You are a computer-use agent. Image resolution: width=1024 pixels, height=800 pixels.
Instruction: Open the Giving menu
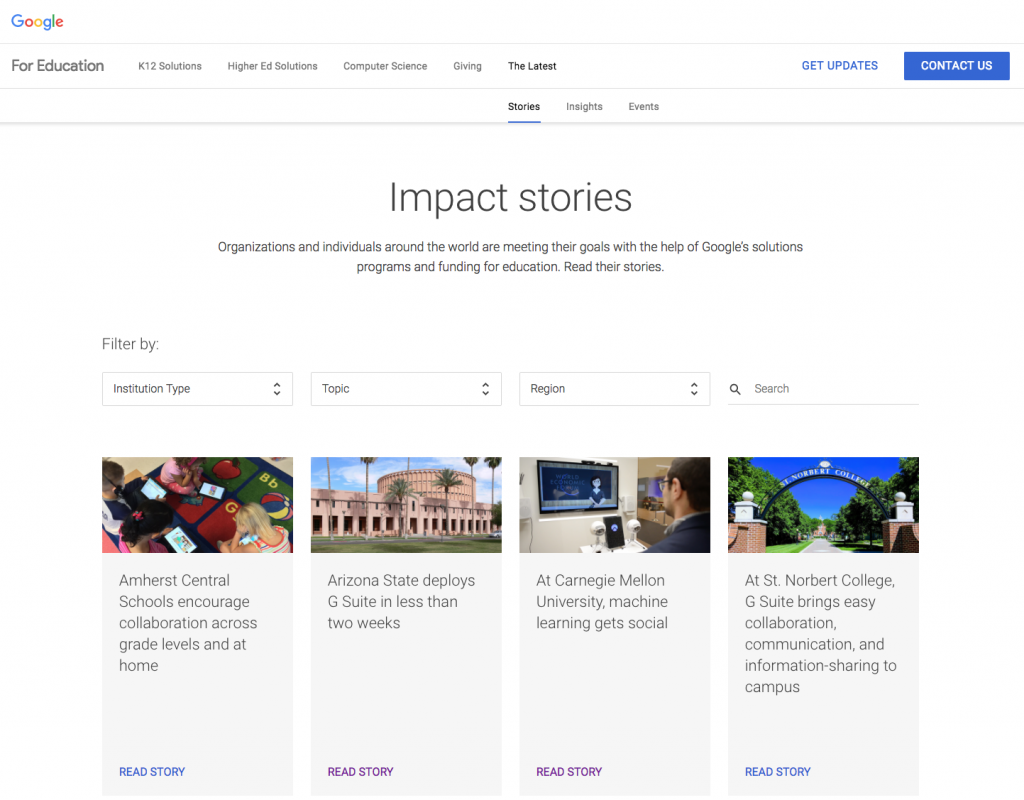click(468, 66)
